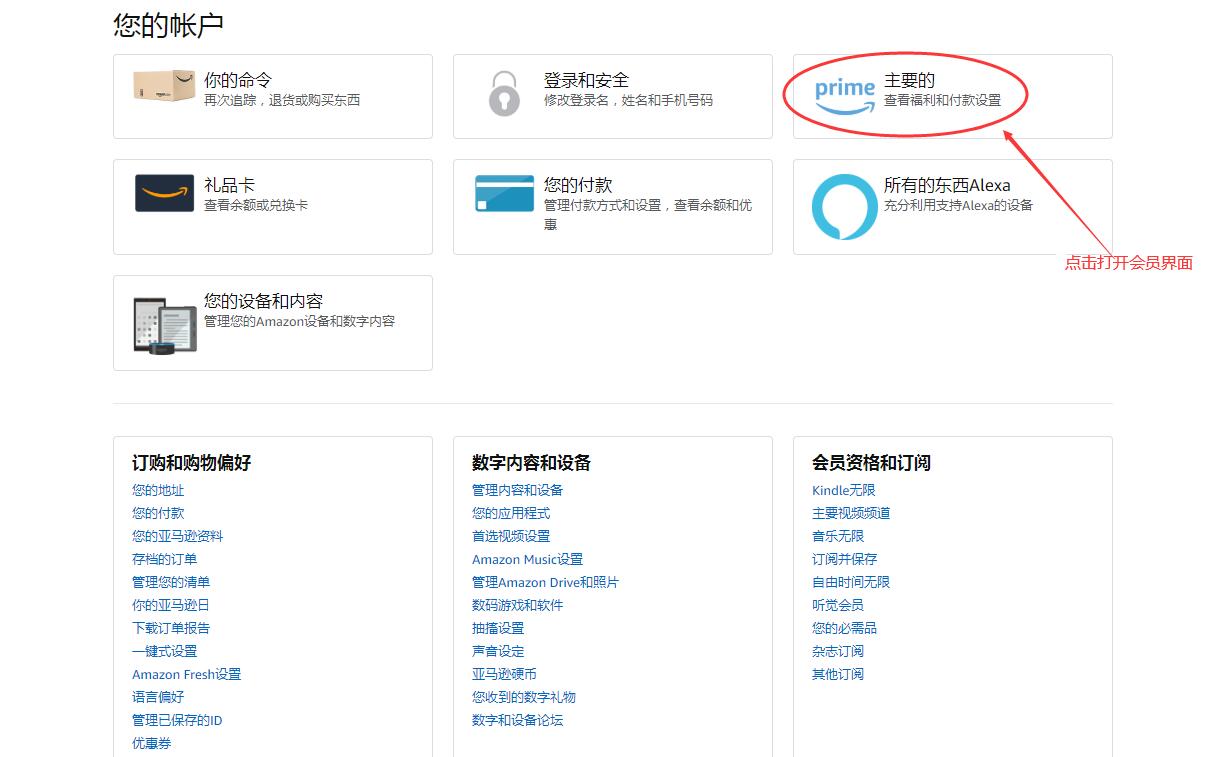This screenshot has width=1228, height=757.
Task: Click 下载订单报告 link
Action: pos(168,628)
